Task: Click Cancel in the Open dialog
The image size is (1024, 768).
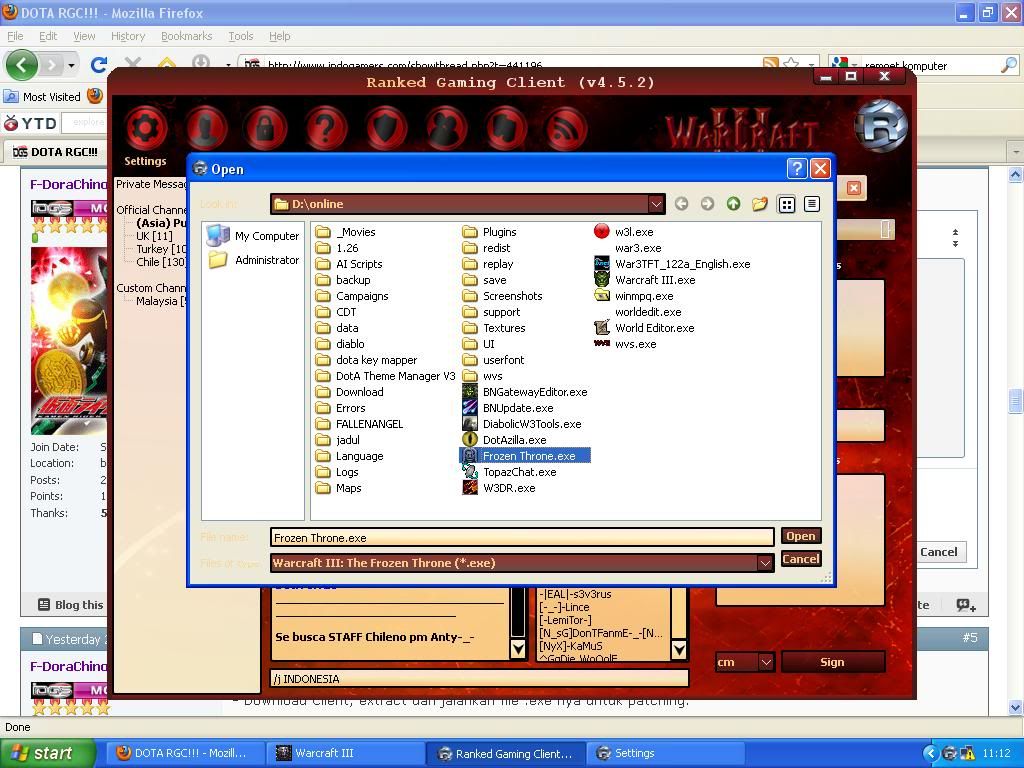Action: tap(801, 559)
